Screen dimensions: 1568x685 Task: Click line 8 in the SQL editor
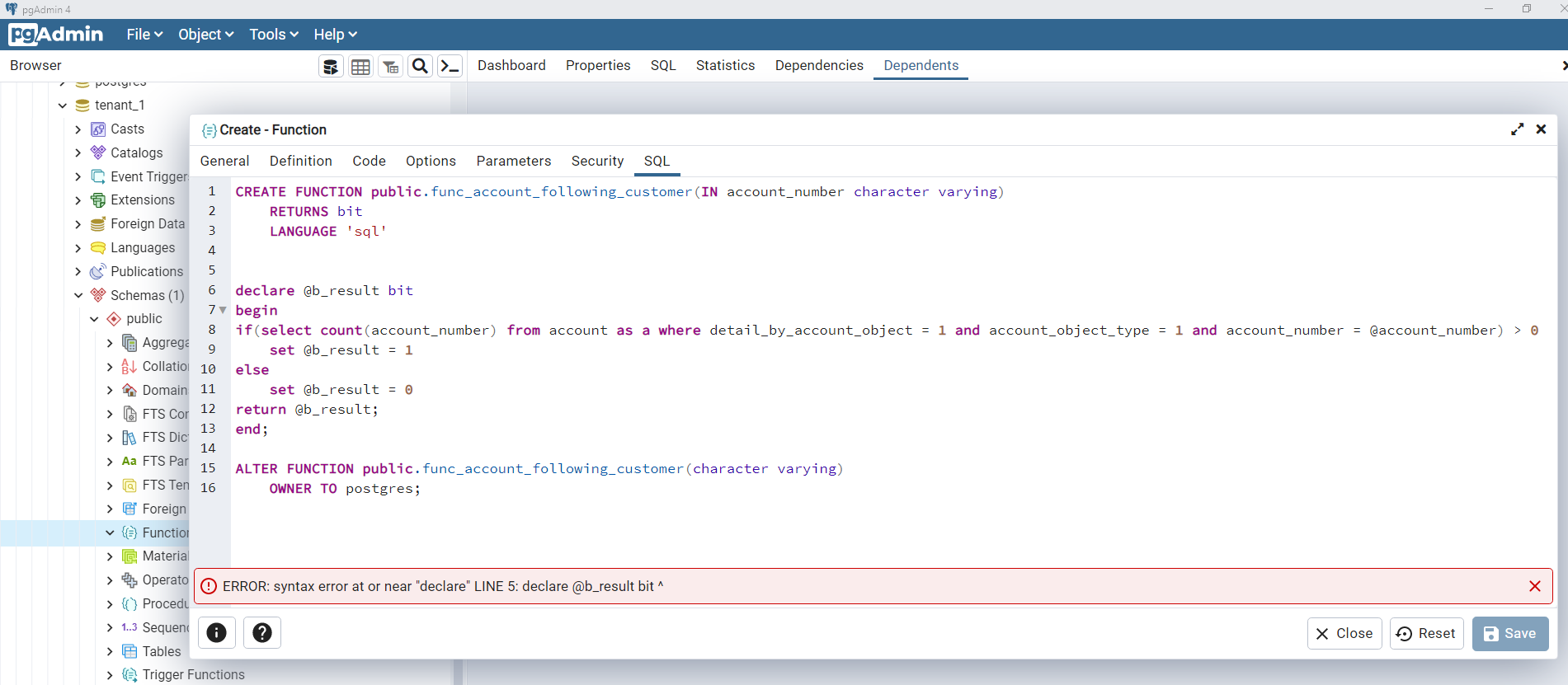coord(887,330)
